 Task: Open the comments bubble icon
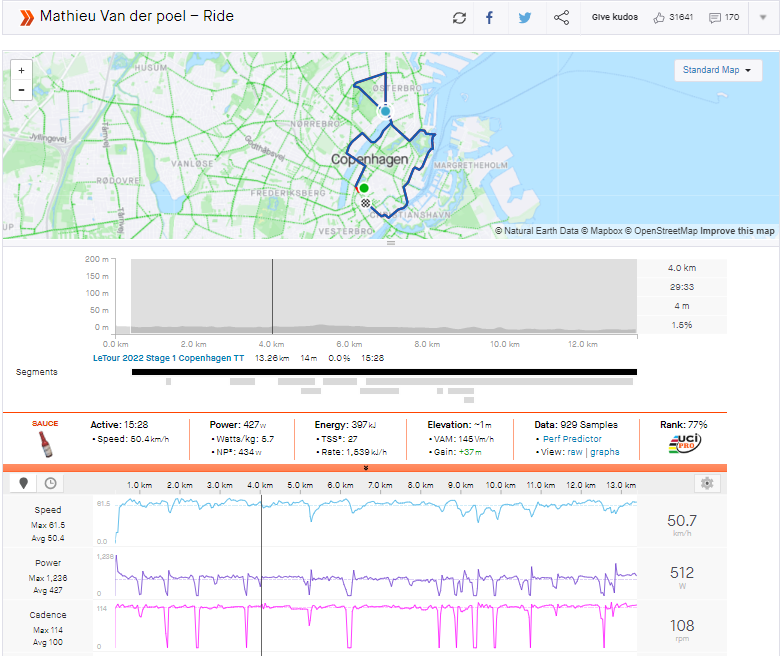714,18
